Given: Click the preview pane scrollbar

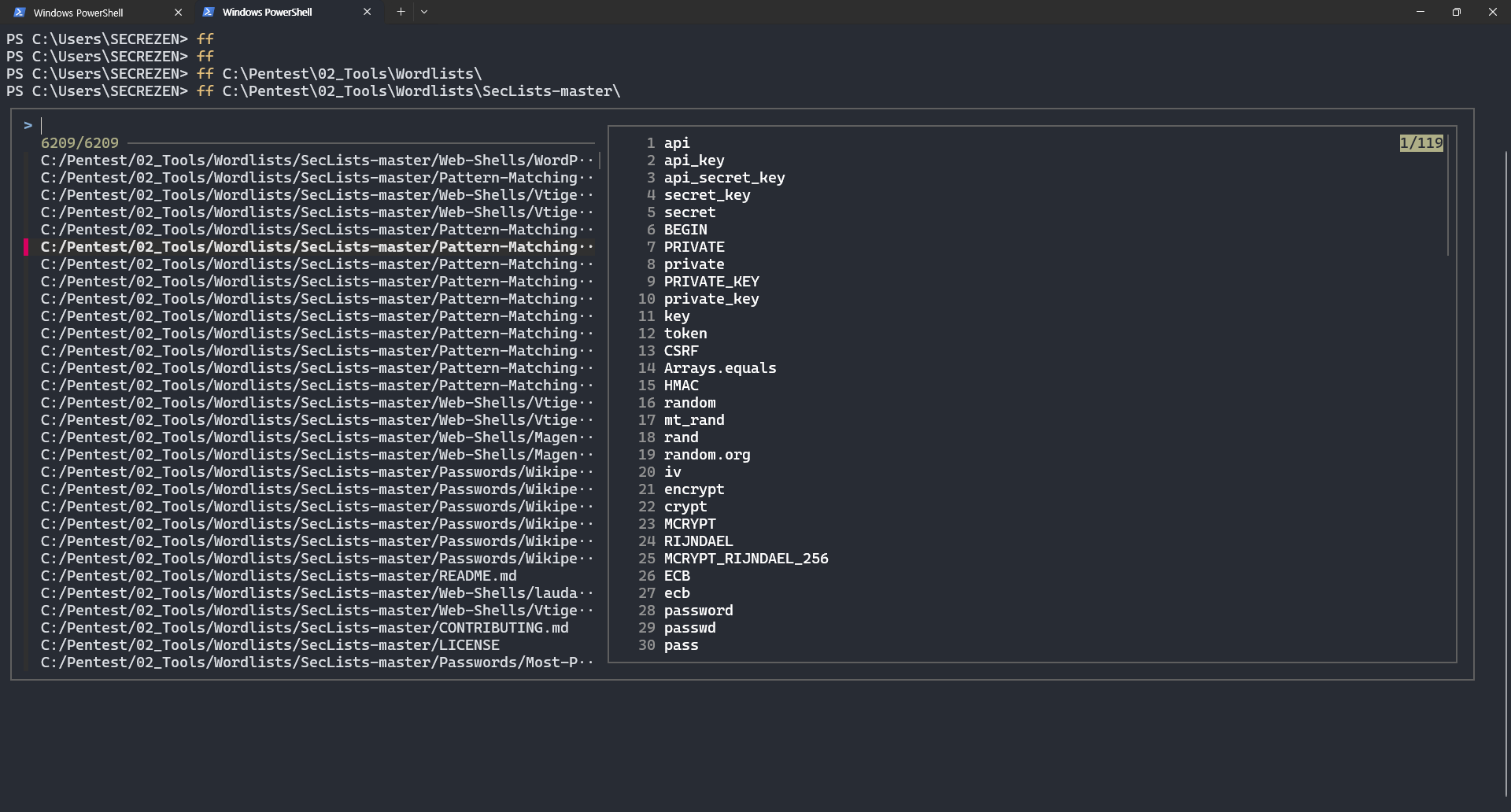Looking at the screenshot, I should pos(1448,195).
